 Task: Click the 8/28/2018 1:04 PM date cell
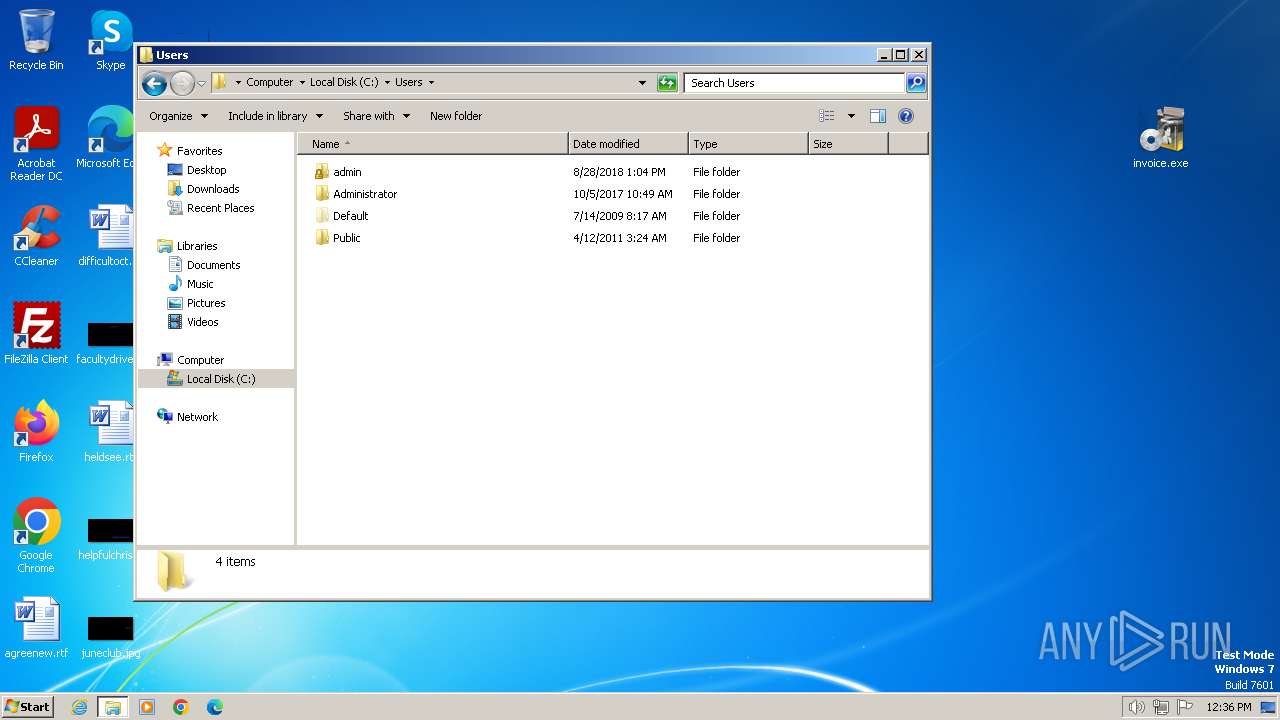tap(619, 172)
